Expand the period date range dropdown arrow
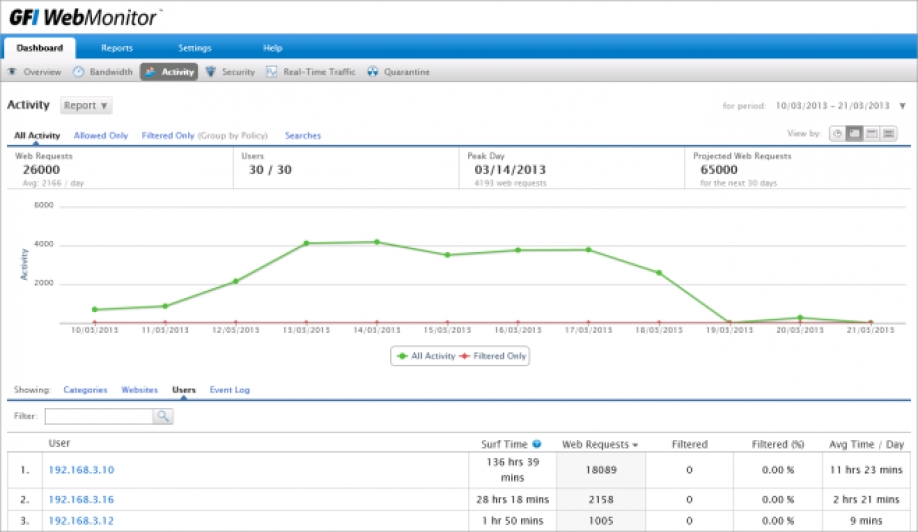This screenshot has height=532, width=918. pos(903,106)
